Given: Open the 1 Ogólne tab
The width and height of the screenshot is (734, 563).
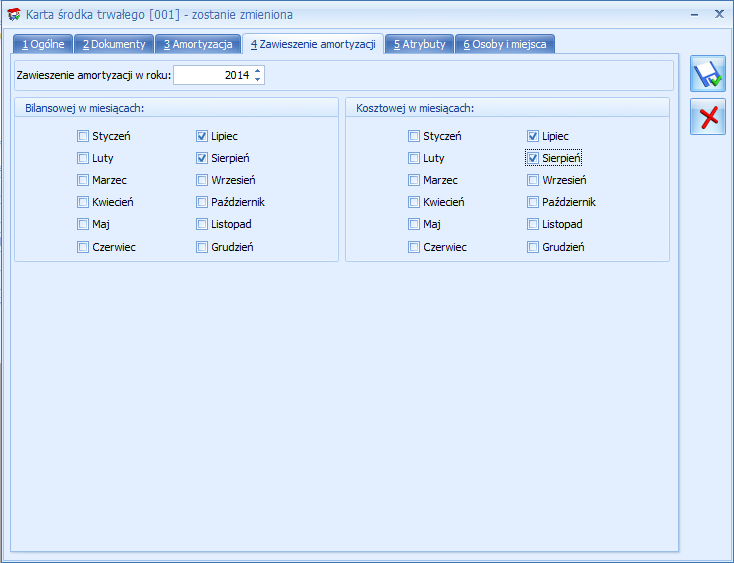Looking at the screenshot, I should 43,44.
